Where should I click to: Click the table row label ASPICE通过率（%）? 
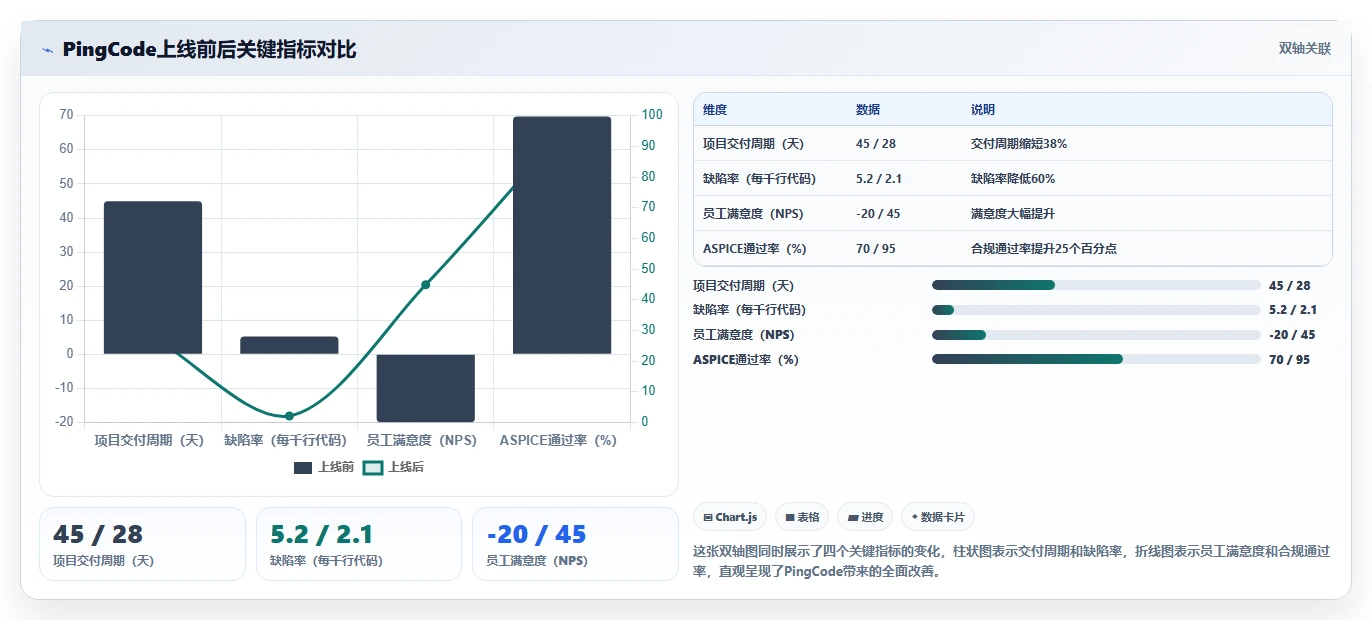point(755,249)
